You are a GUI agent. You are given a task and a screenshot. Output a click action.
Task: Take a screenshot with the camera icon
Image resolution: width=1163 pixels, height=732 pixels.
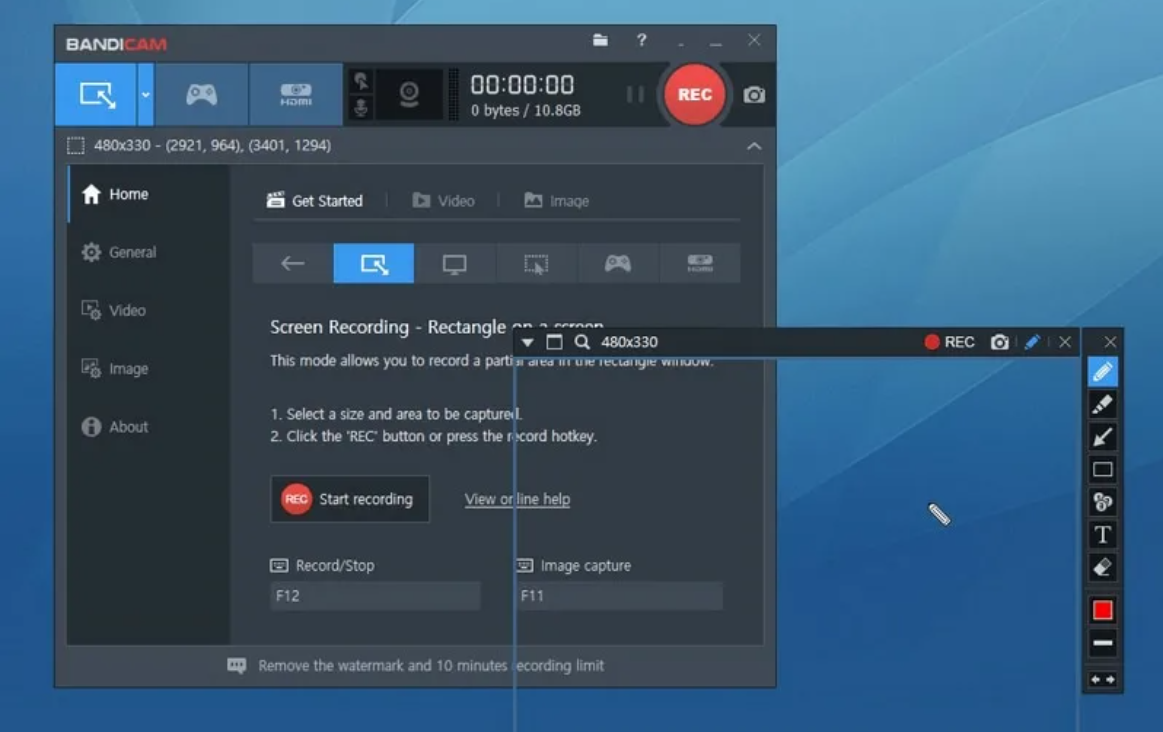click(x=754, y=95)
